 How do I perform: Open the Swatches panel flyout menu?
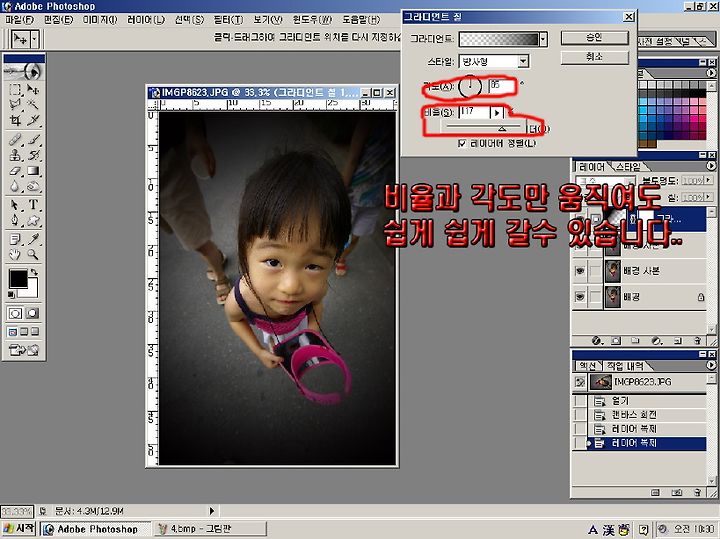pos(711,73)
